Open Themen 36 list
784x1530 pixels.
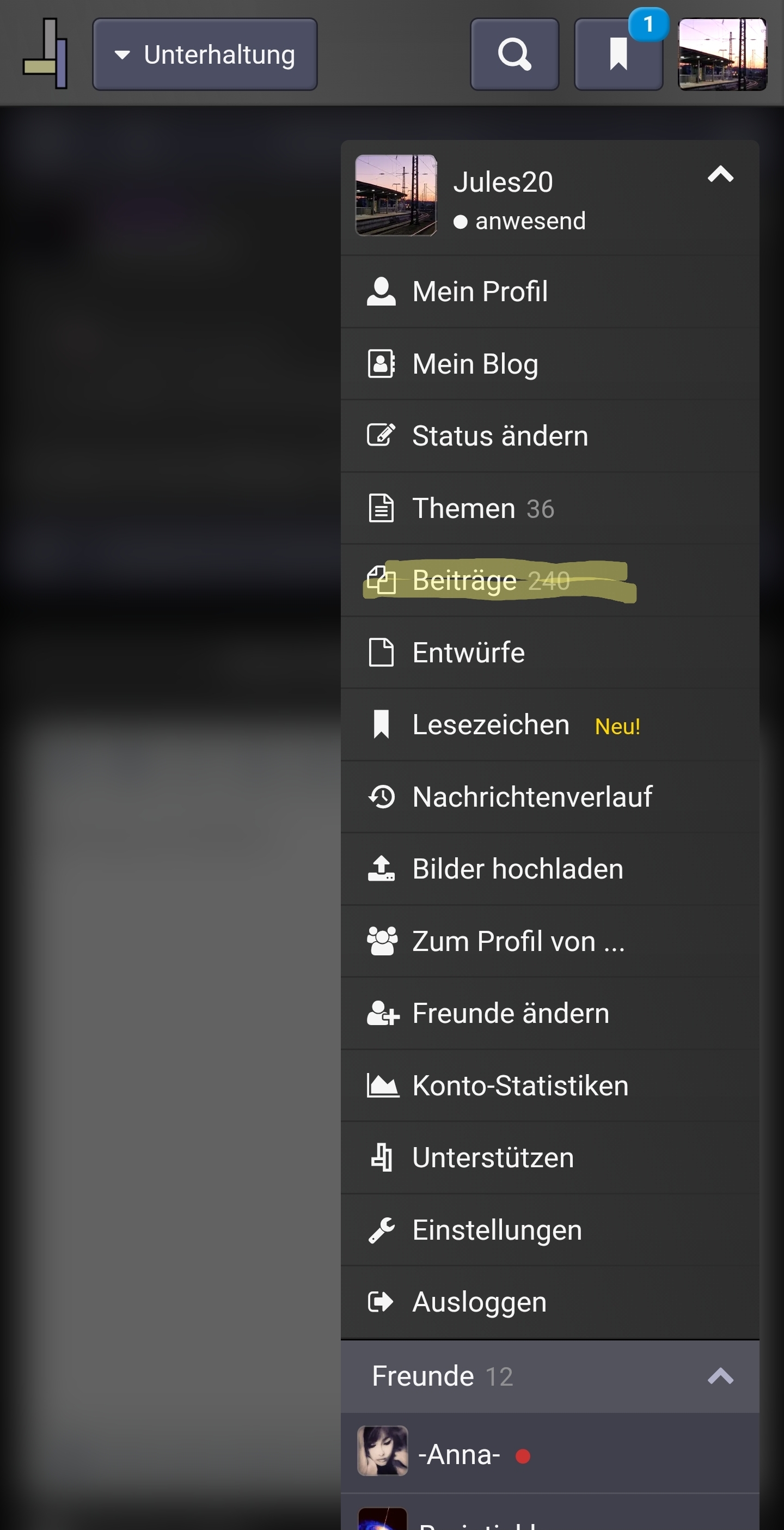(x=550, y=508)
